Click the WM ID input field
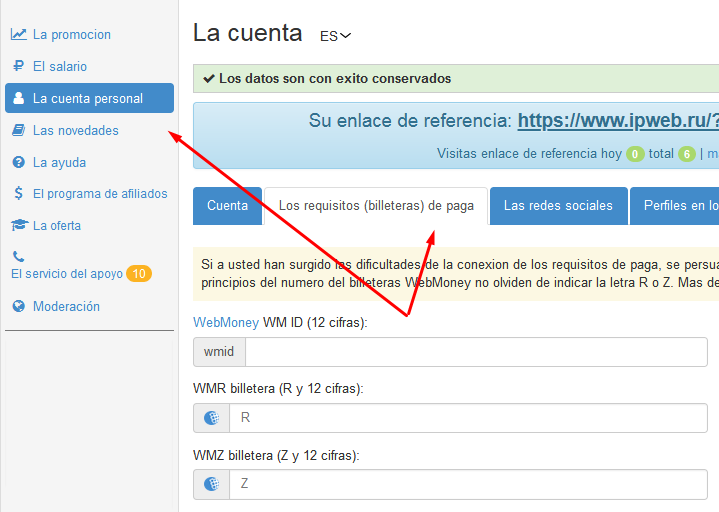The height and width of the screenshot is (512, 719). tap(476, 352)
